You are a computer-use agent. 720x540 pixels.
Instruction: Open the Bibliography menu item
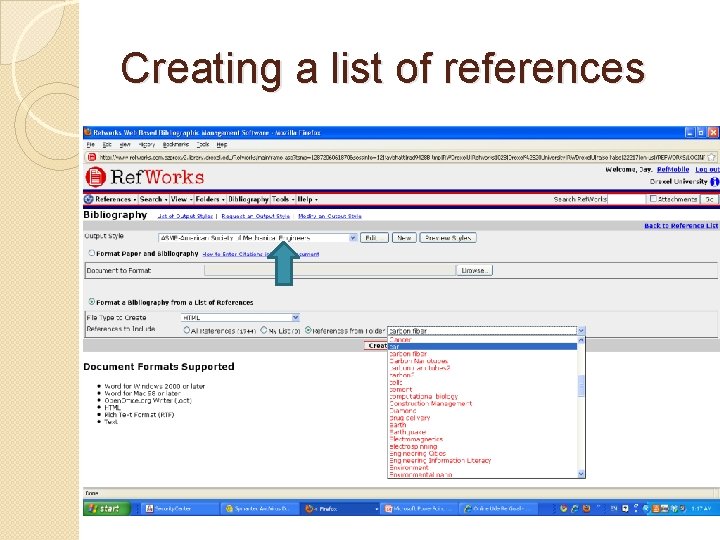tap(248, 199)
